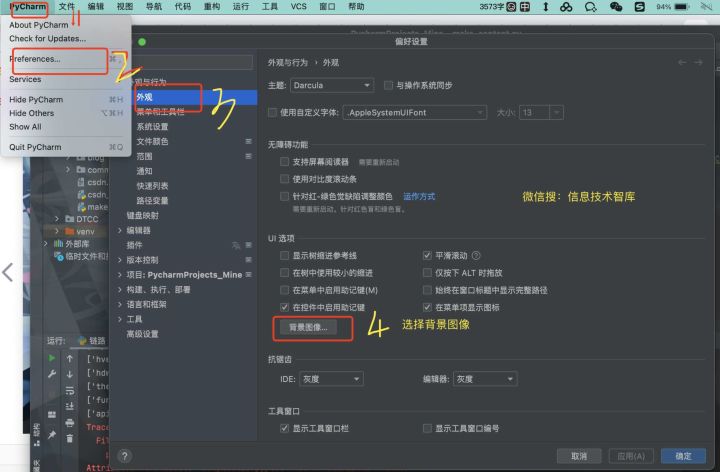Click help icon beside 平滑滚动
Image resolution: width=720 pixels, height=472 pixels.
point(476,256)
